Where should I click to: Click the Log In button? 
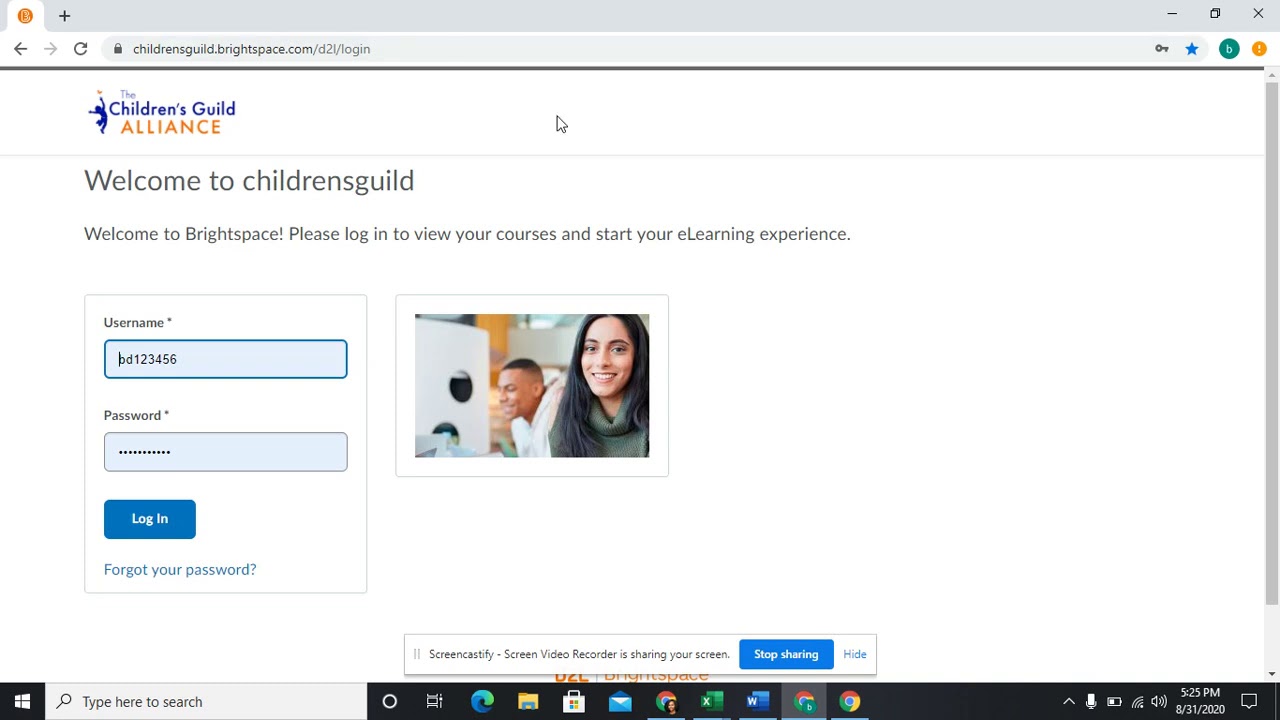[150, 519]
